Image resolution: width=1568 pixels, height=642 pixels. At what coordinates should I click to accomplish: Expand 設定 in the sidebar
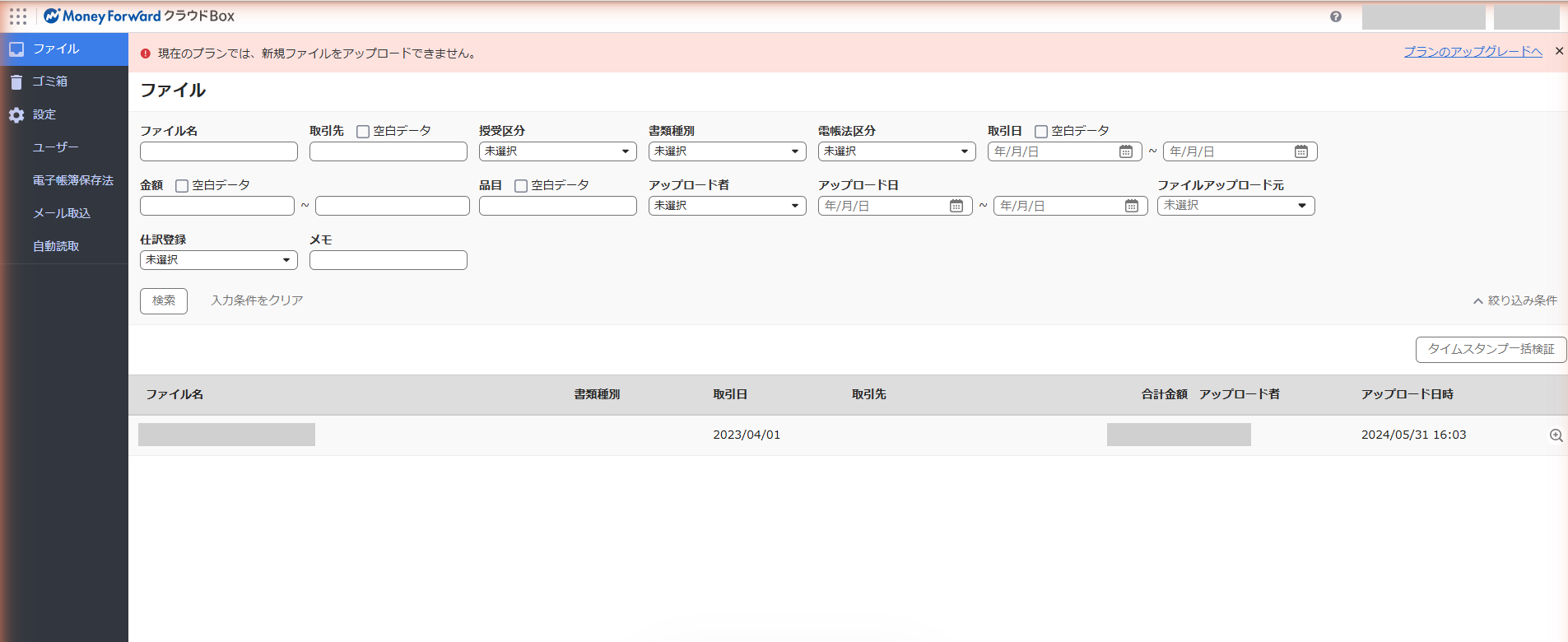(x=64, y=115)
